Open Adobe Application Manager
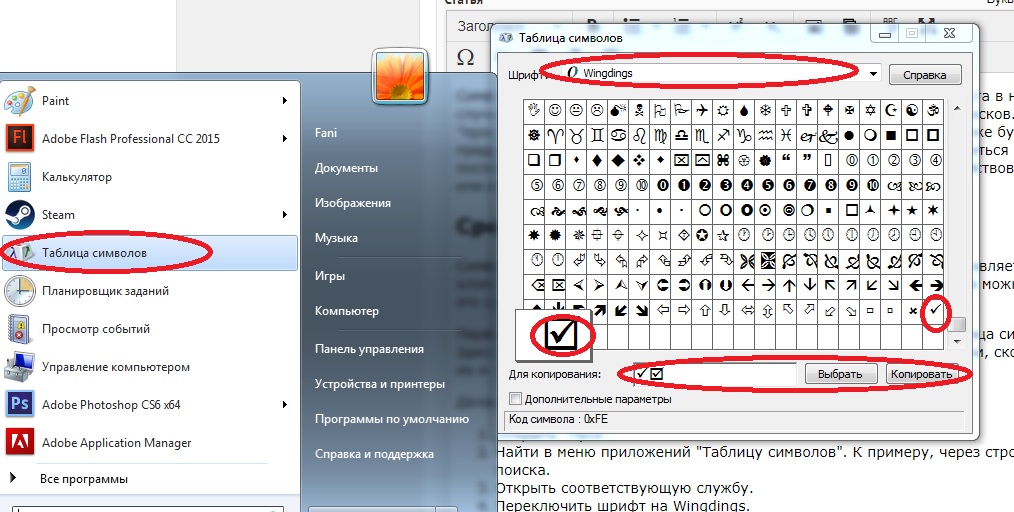This screenshot has width=1014, height=512. pyautogui.click(x=150, y=443)
